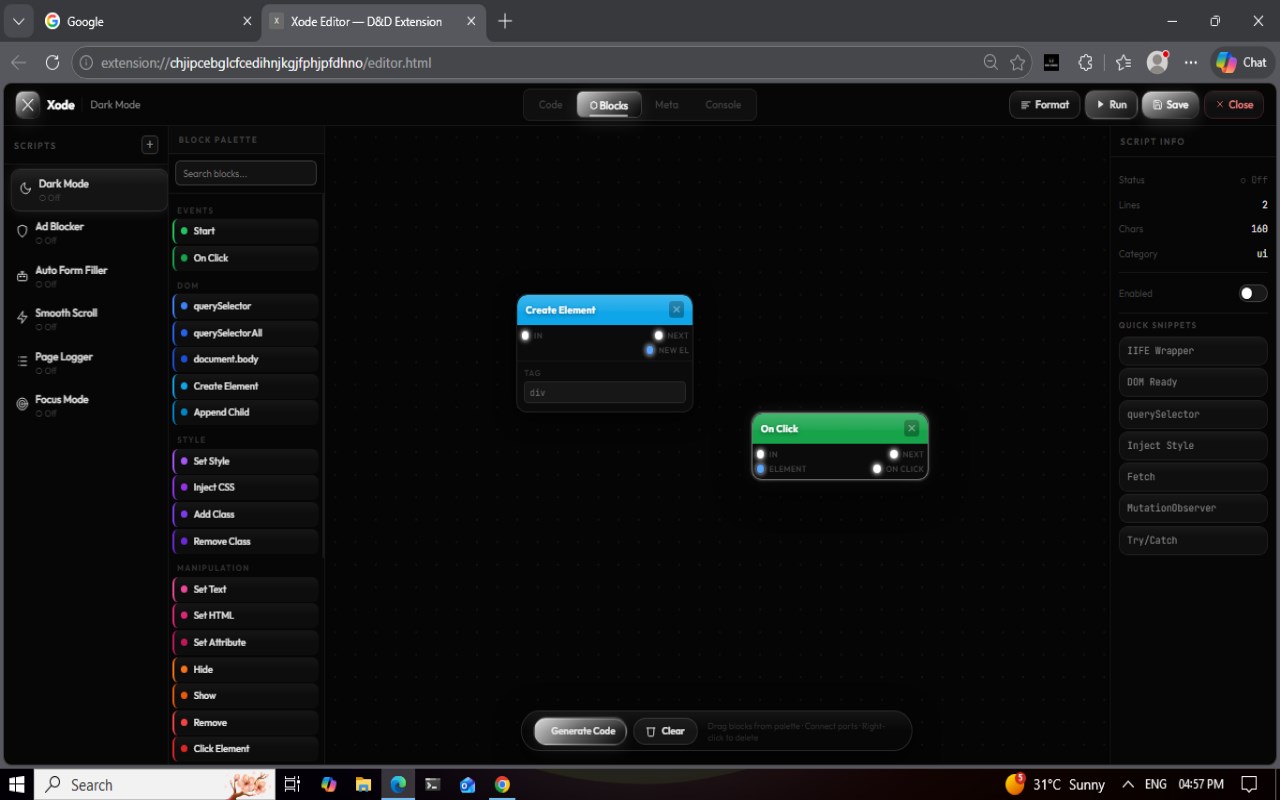The image size is (1280, 800).
Task: Pick the Add Class block
Action: pos(245,514)
